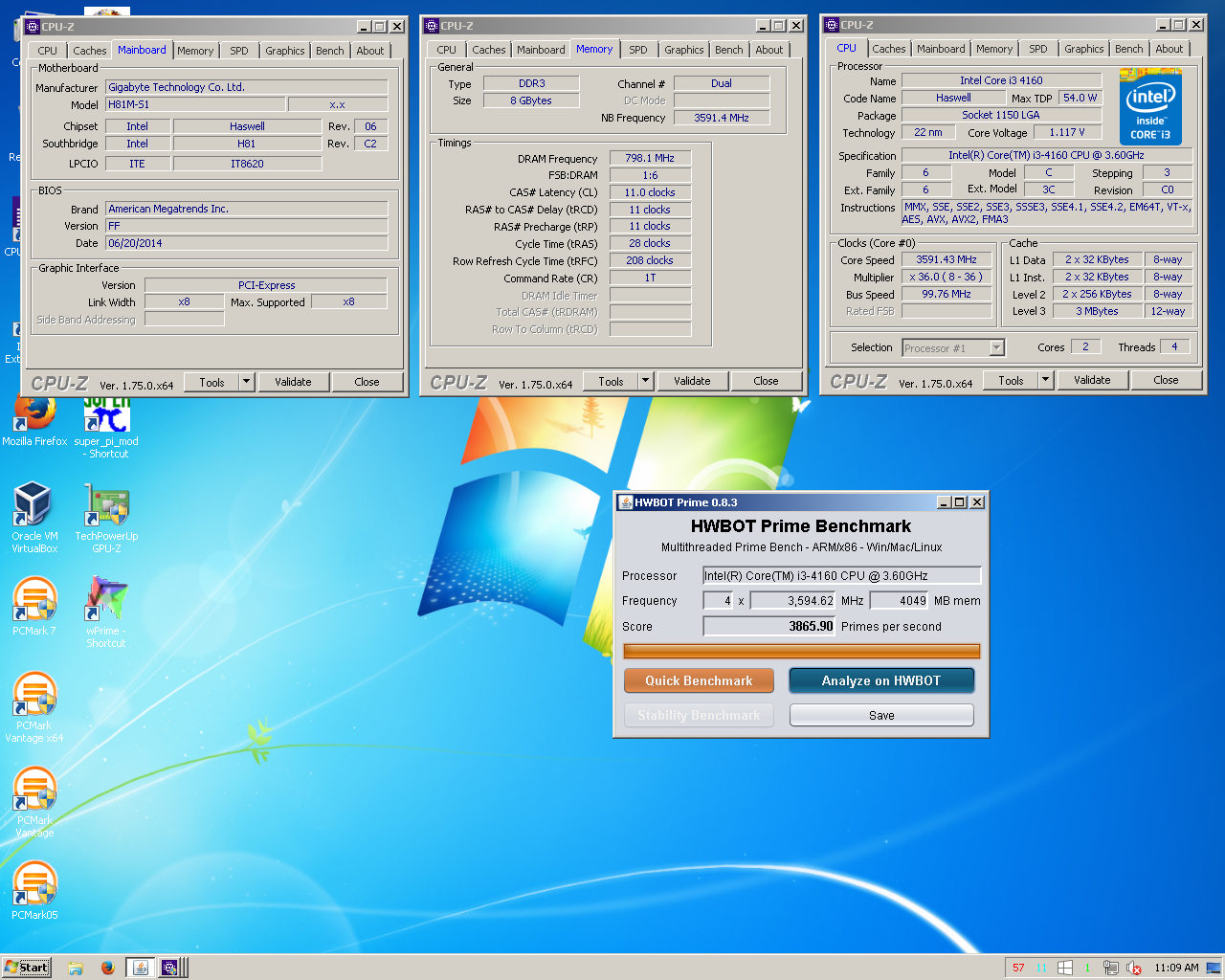
Task: Click Validate in the CPU window
Action: [1092, 380]
